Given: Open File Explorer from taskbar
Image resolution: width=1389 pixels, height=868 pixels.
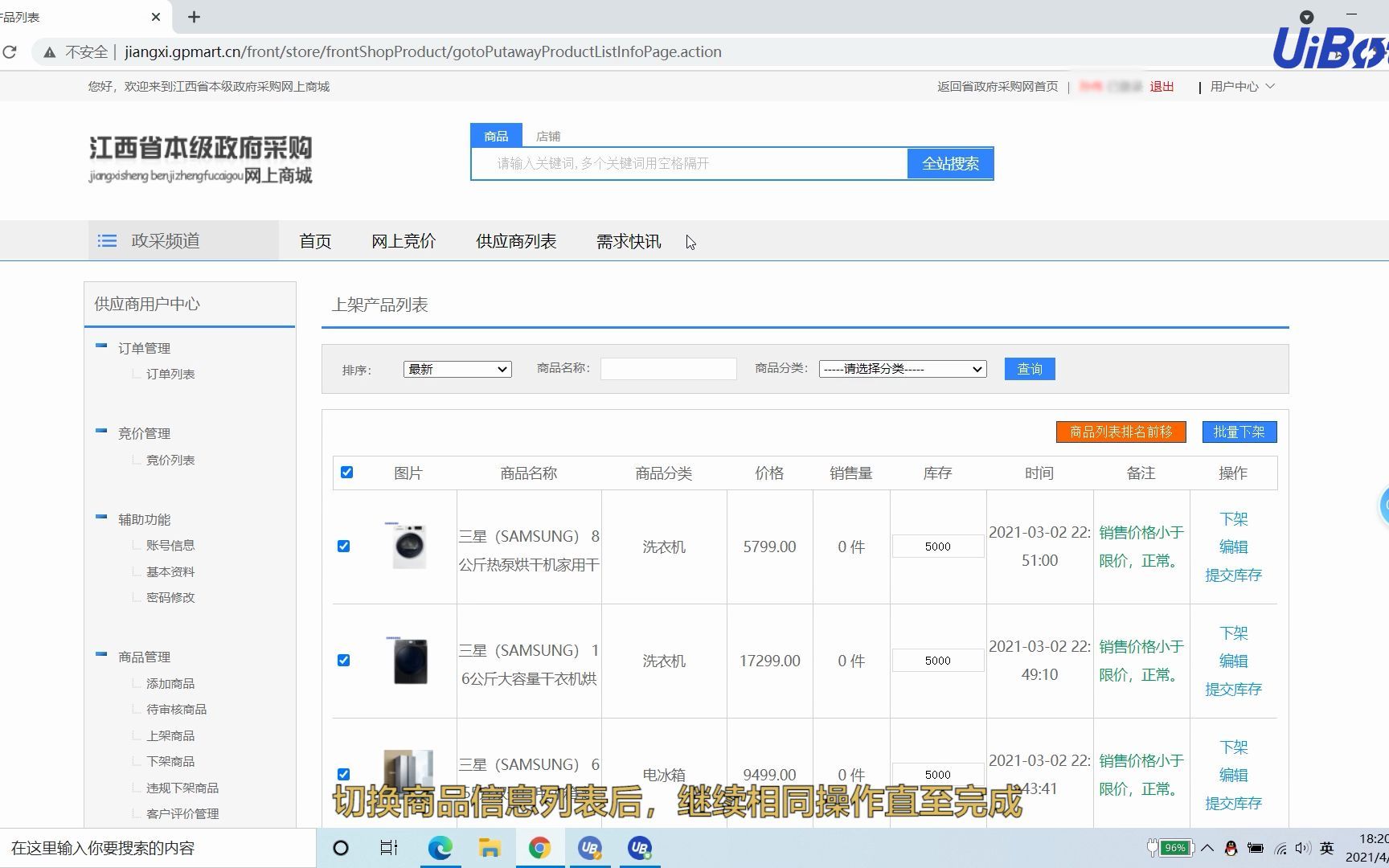Looking at the screenshot, I should point(490,848).
